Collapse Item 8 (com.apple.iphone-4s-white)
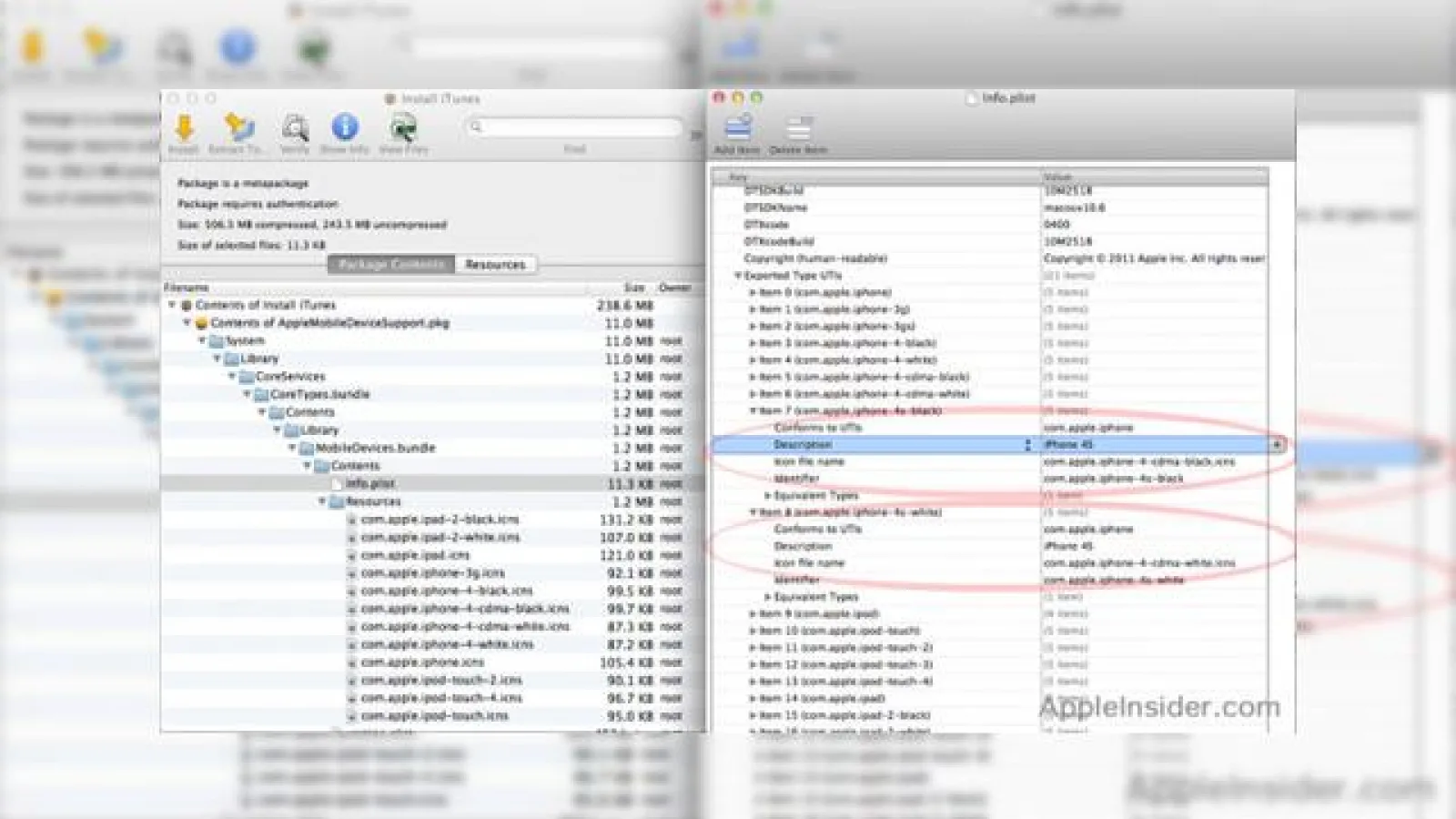 tap(753, 512)
